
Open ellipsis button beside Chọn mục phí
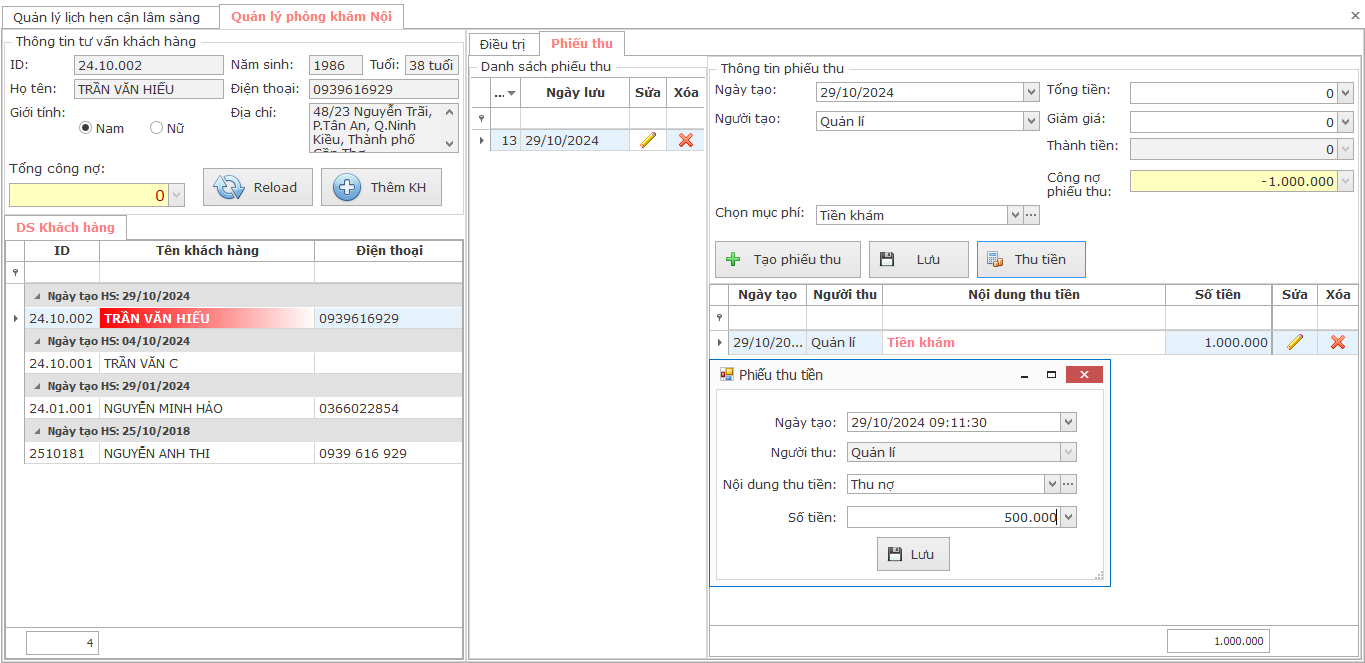click(x=1031, y=215)
